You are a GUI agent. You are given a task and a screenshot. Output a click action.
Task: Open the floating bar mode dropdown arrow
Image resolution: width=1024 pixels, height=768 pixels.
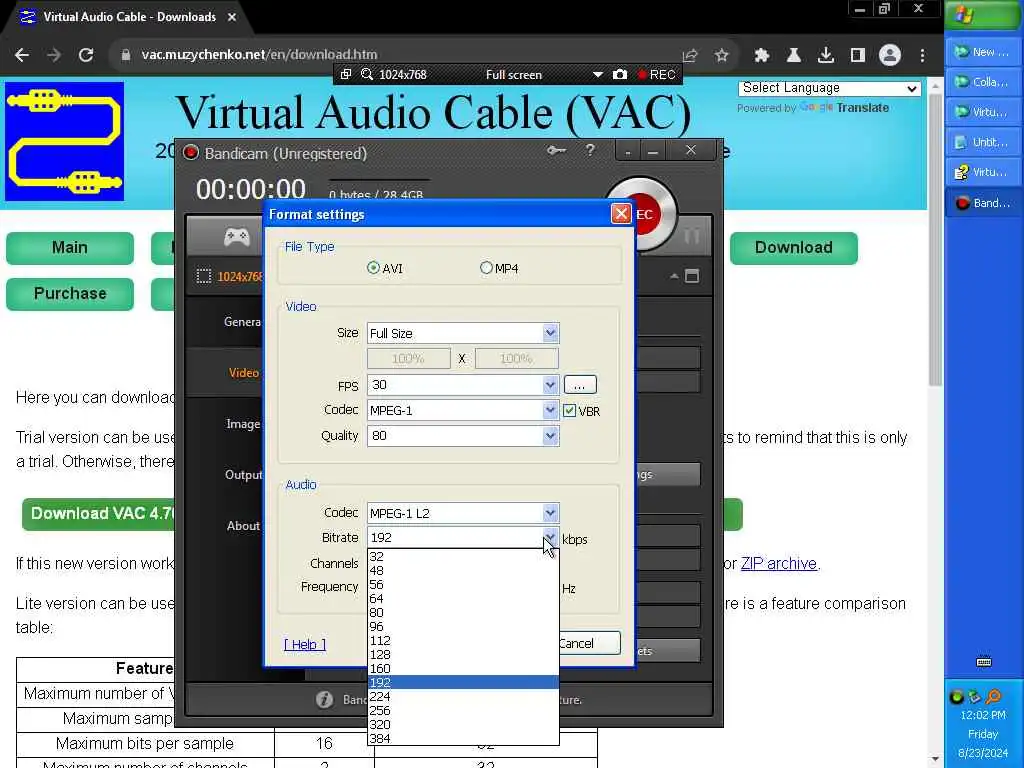(x=598, y=74)
